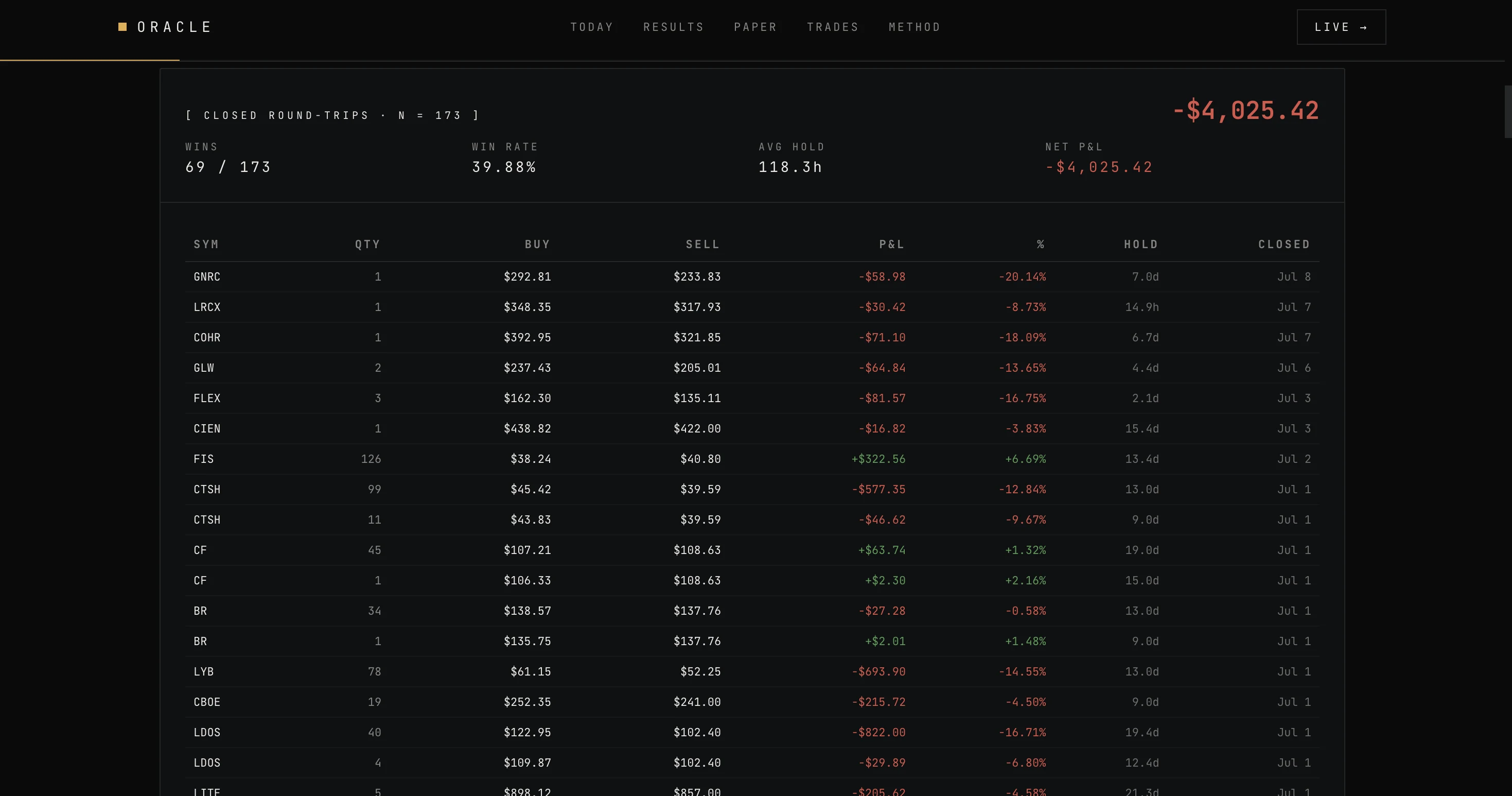The image size is (1512, 796).
Task: Click the 69 / 173 wins value
Action: [x=228, y=167]
